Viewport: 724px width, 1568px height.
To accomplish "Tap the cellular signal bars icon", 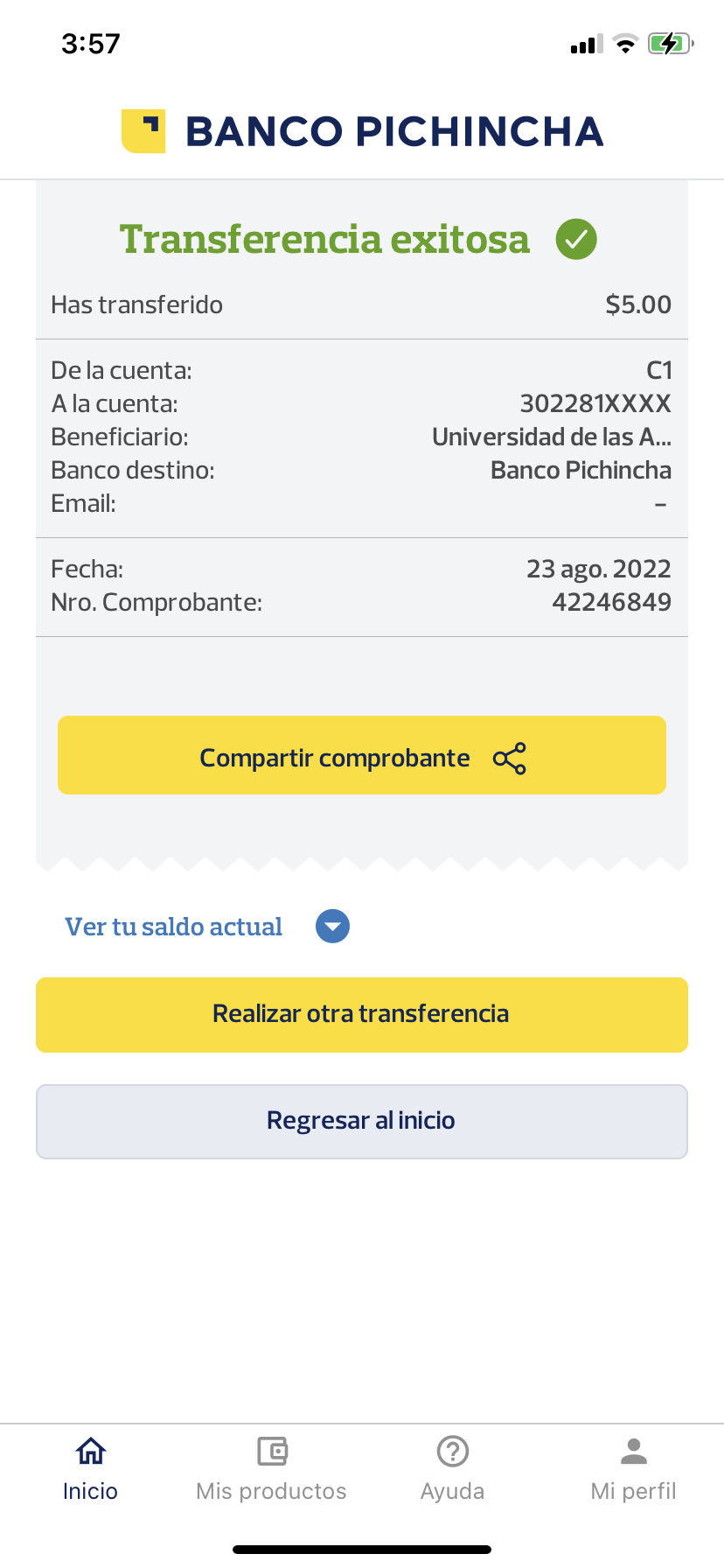I will click(x=586, y=44).
